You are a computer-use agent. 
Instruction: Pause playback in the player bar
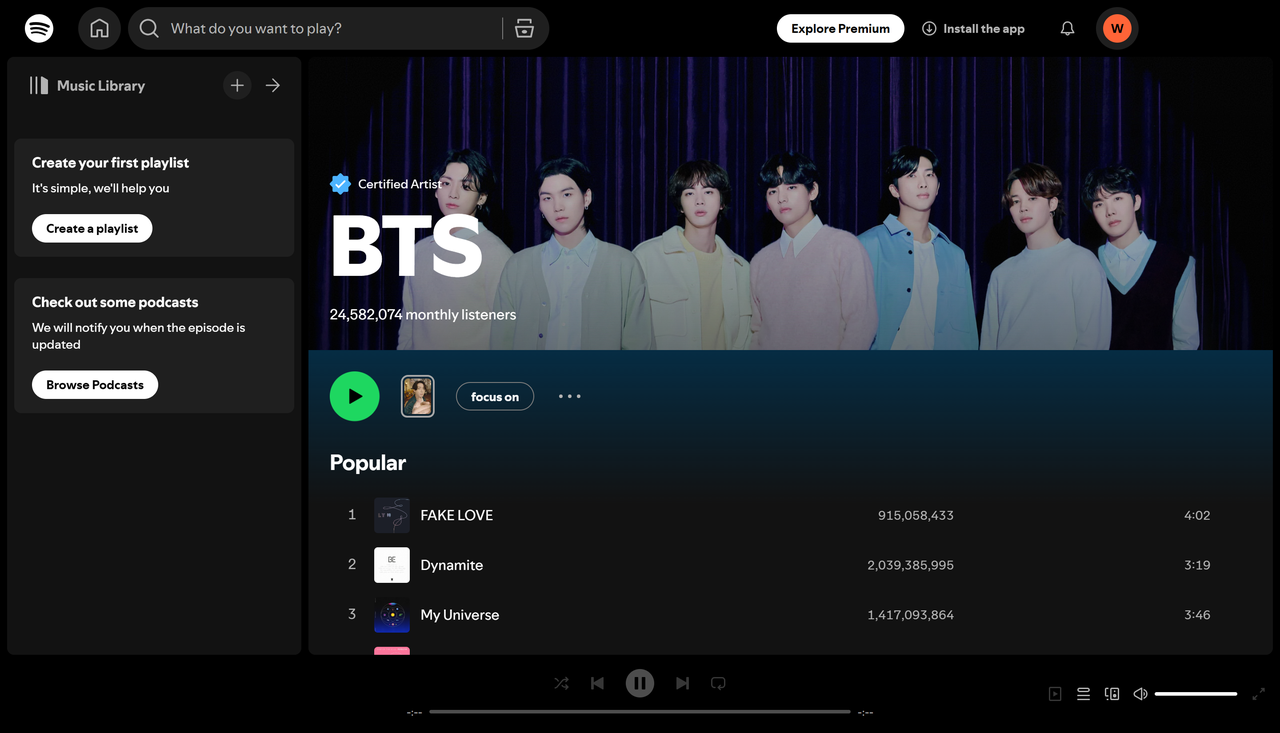pos(640,683)
